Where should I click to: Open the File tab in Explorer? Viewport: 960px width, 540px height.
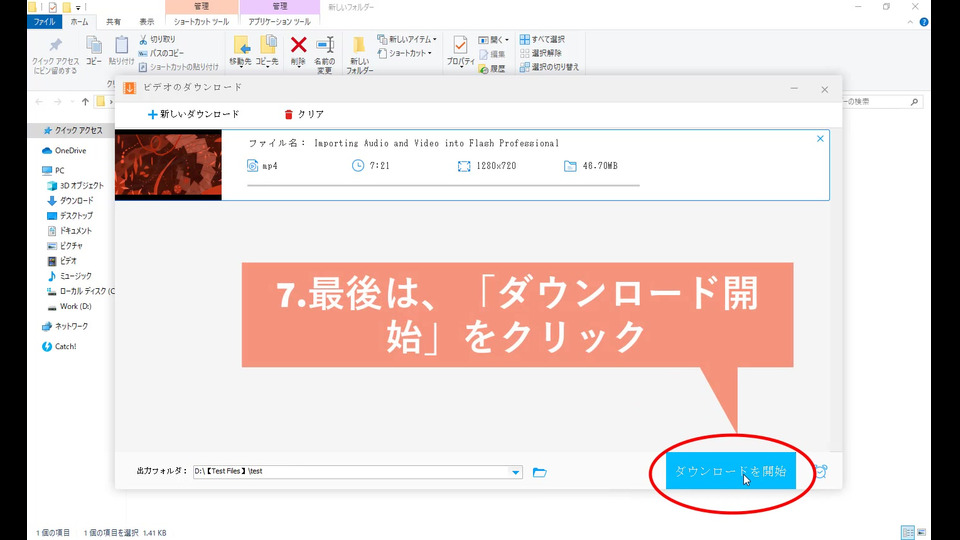44,21
